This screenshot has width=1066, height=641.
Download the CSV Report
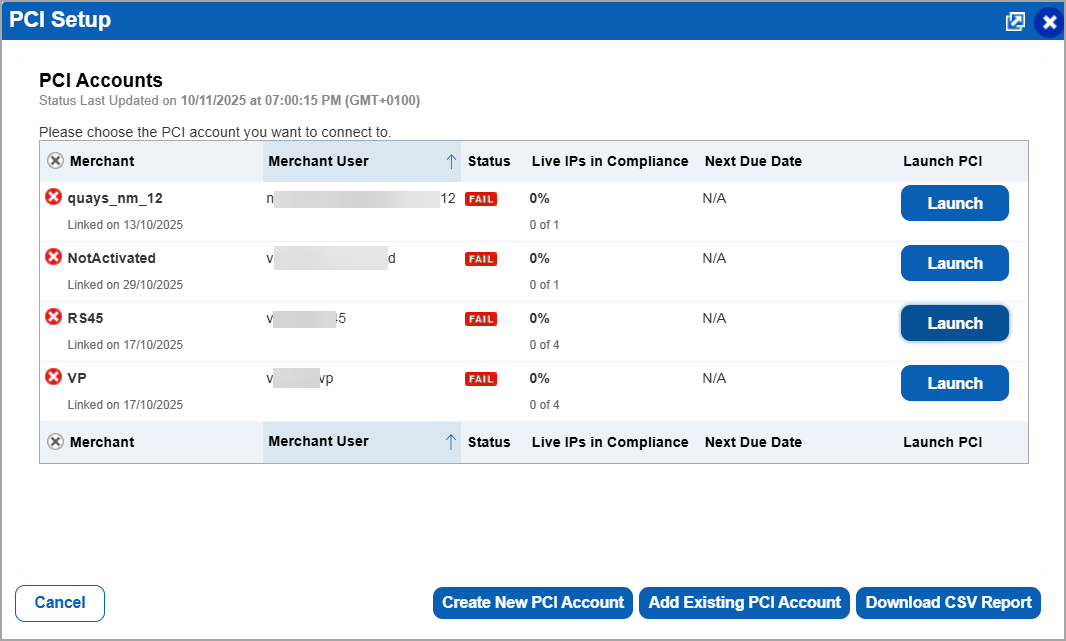pos(947,603)
